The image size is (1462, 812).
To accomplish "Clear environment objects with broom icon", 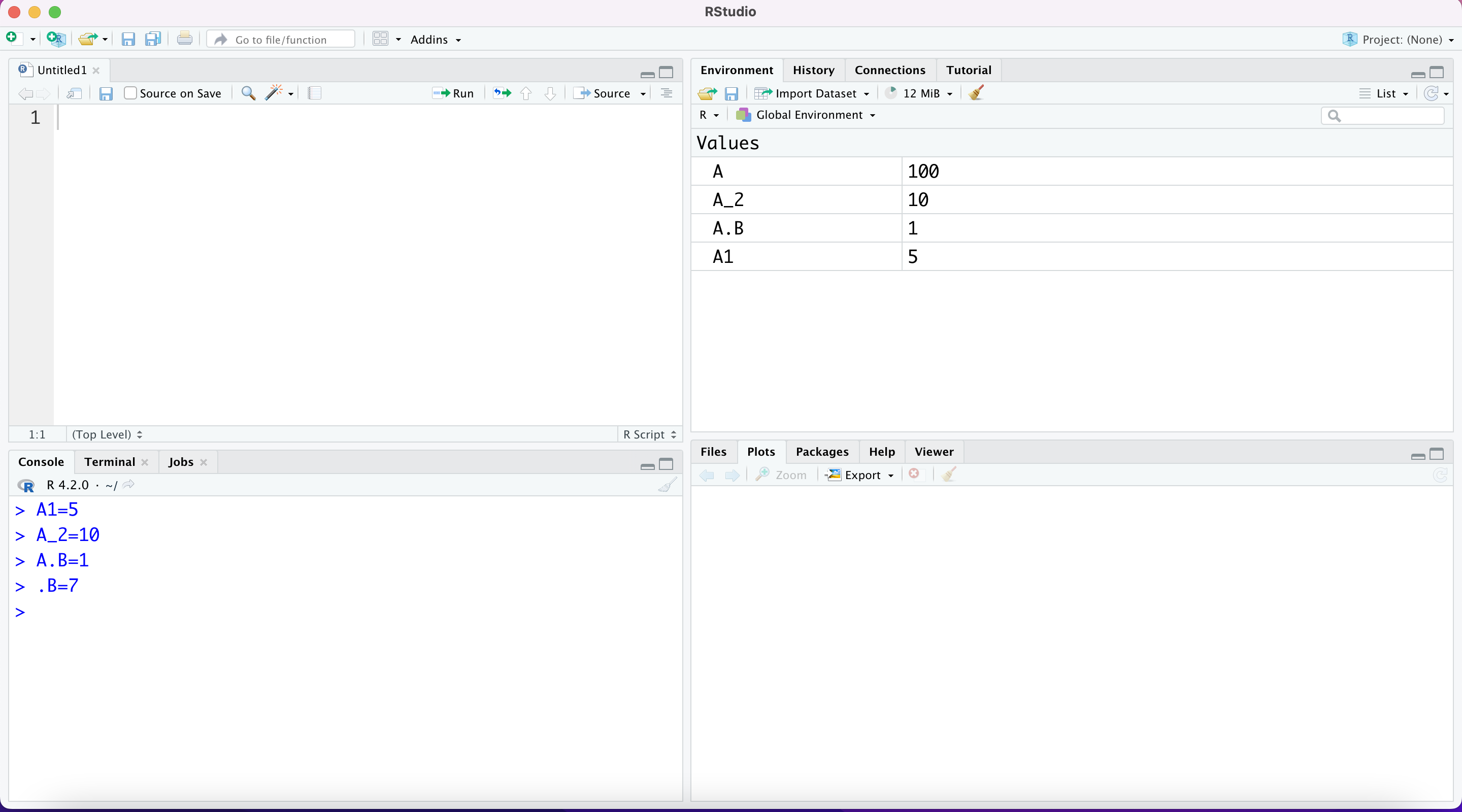I will point(976,93).
